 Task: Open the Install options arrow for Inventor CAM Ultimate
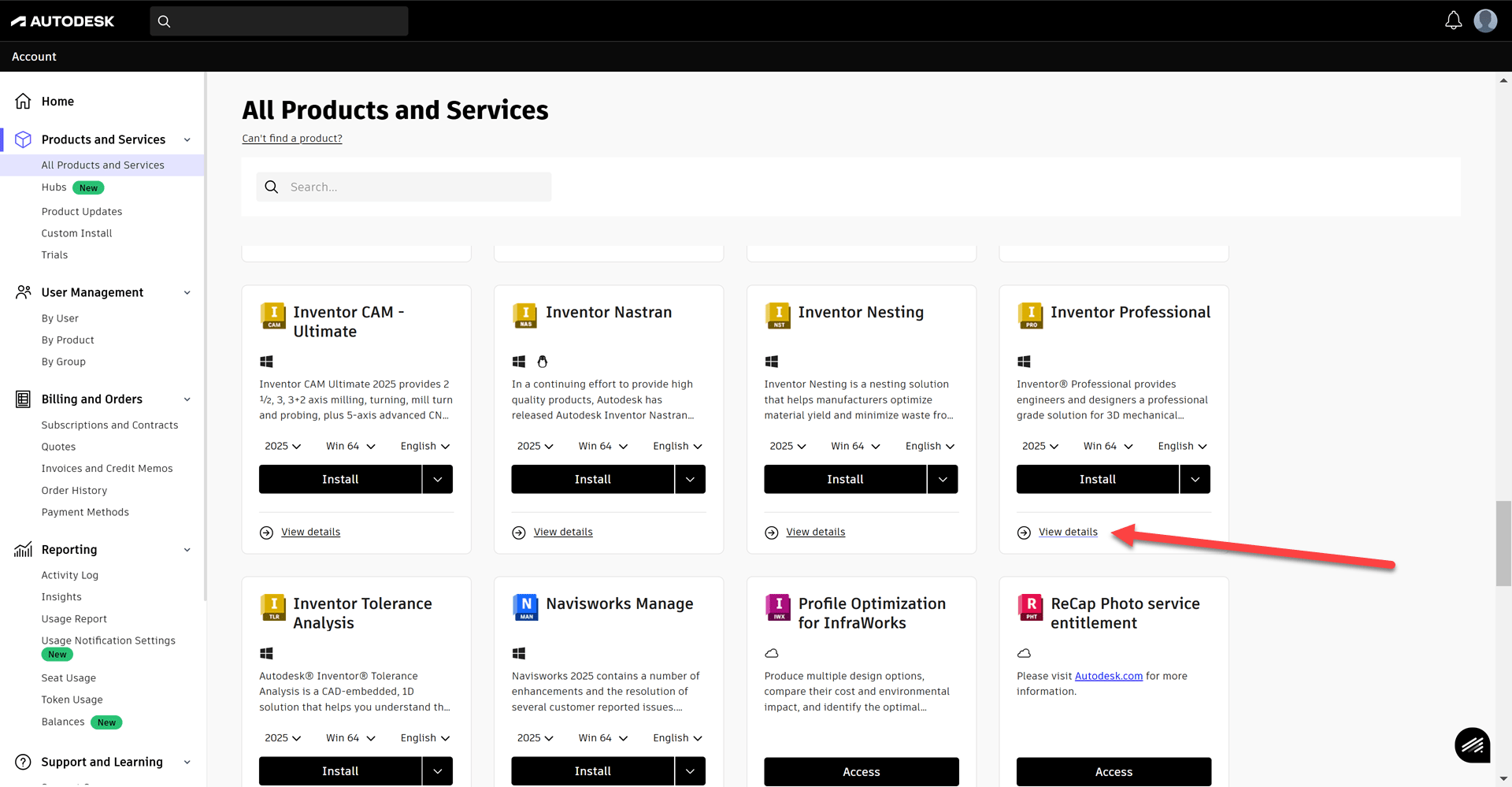coord(438,479)
